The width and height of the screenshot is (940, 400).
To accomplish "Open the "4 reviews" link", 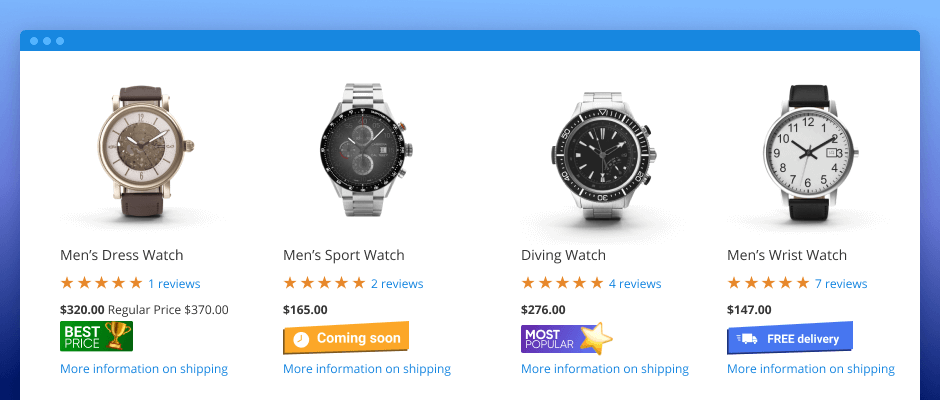I will click(x=635, y=284).
